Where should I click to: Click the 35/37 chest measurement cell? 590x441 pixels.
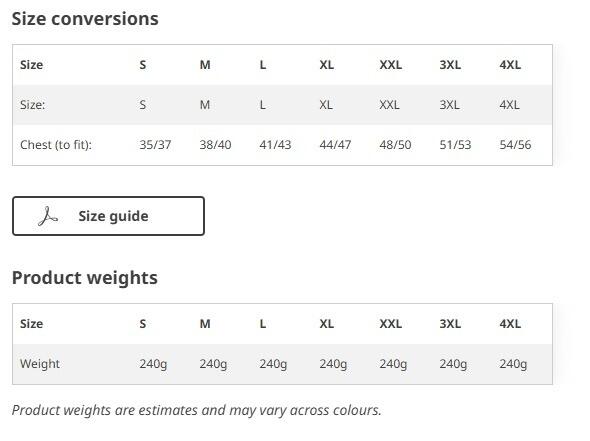[x=155, y=145]
